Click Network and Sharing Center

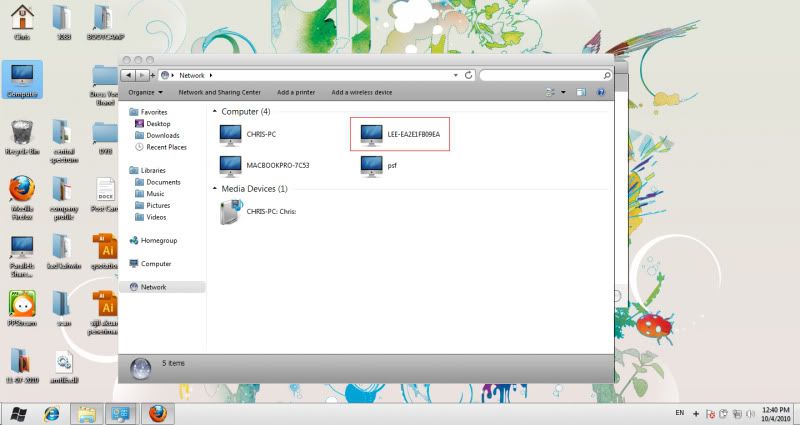coord(222,92)
